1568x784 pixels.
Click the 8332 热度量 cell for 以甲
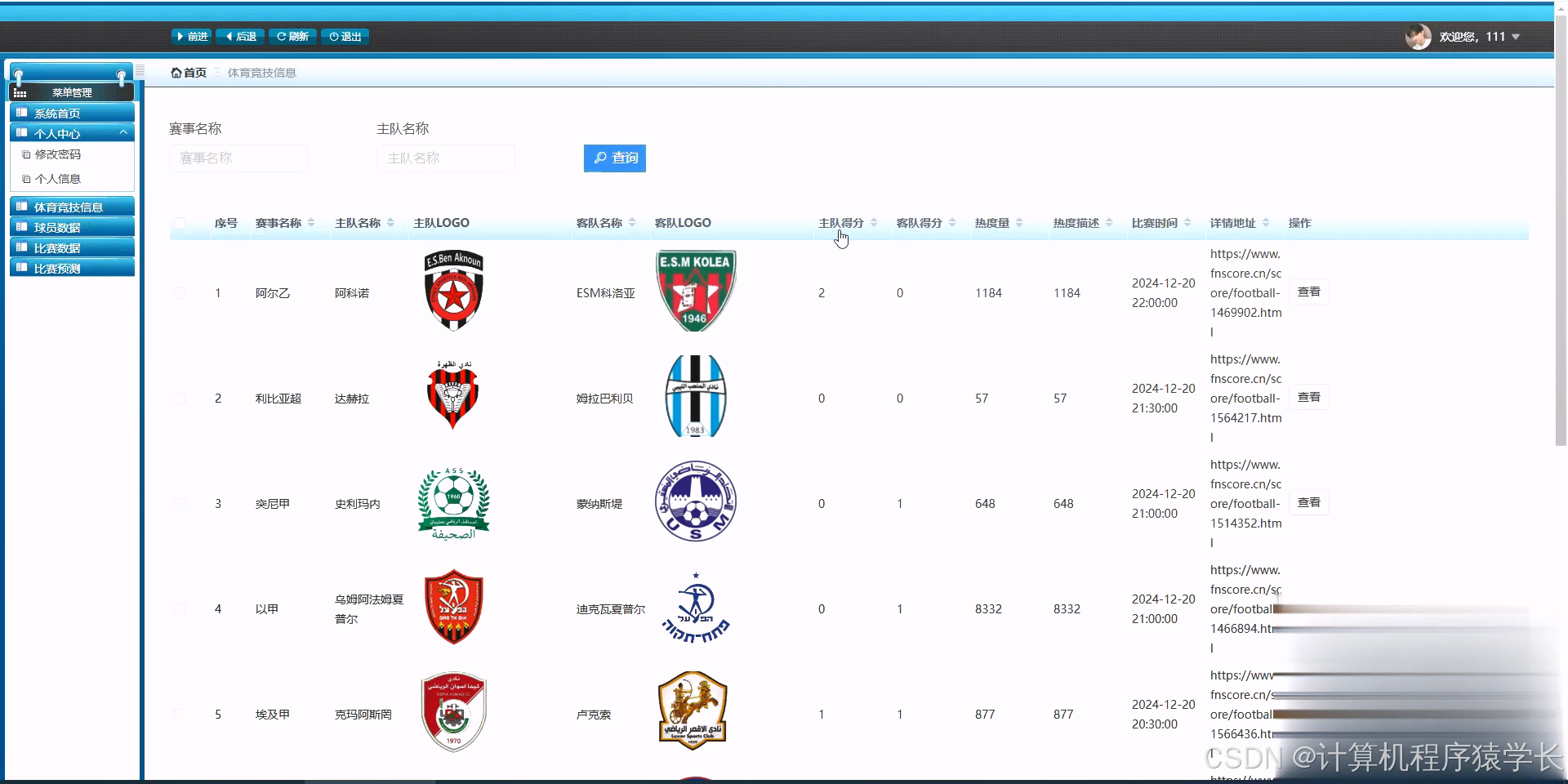point(988,609)
